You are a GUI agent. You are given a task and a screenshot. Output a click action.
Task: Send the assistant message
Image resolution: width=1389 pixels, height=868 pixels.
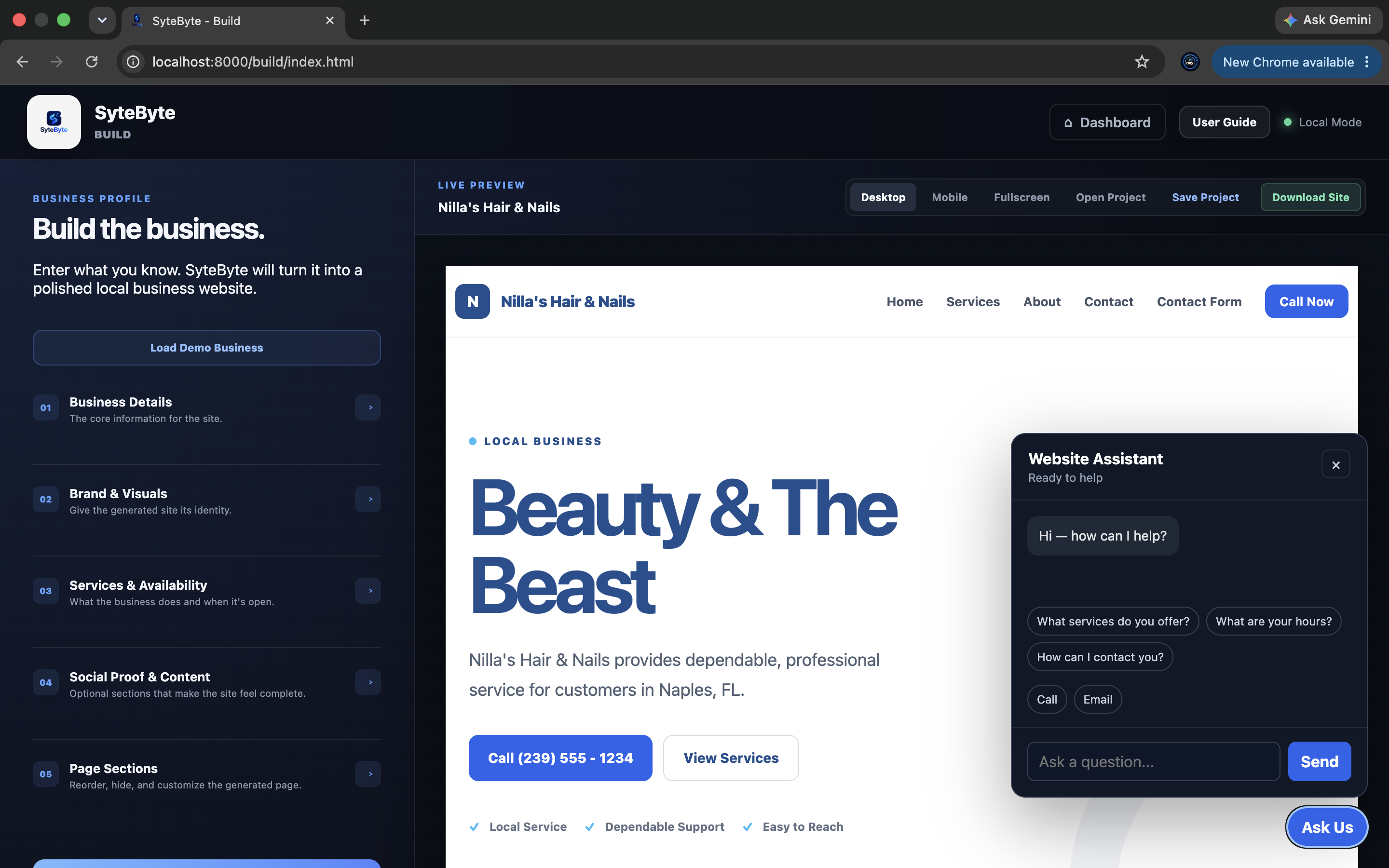tap(1319, 762)
